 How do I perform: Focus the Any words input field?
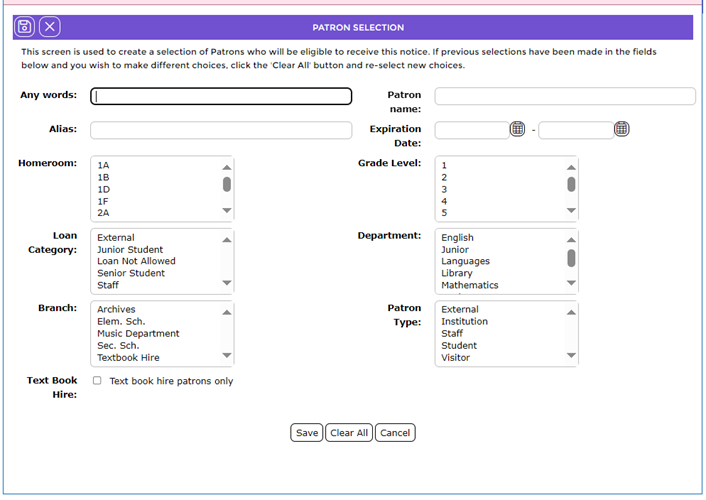[221, 96]
